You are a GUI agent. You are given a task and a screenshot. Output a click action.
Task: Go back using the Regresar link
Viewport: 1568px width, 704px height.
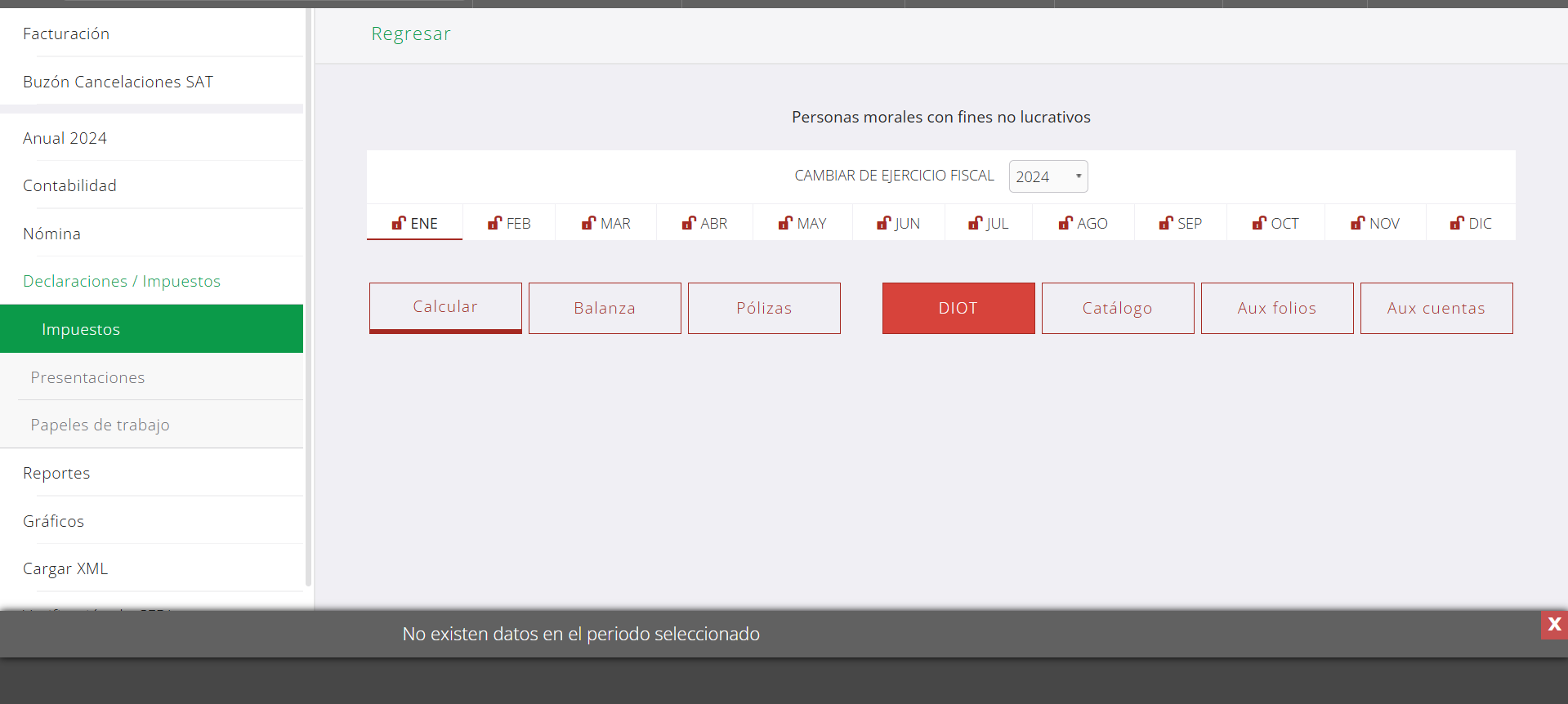point(410,33)
